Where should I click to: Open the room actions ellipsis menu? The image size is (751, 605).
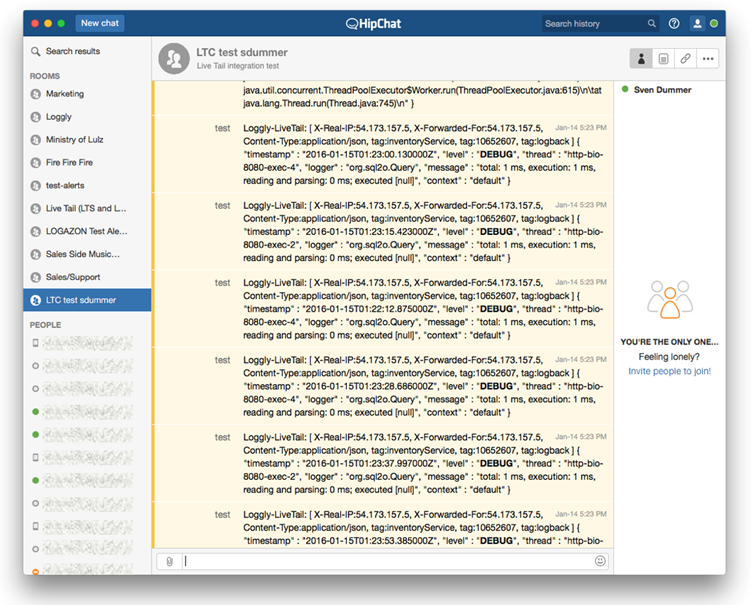708,58
